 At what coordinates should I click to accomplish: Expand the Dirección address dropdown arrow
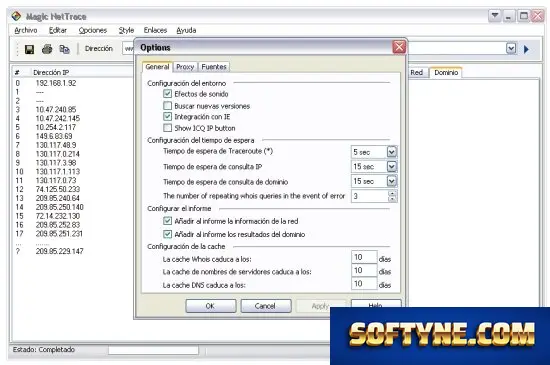click(511, 48)
